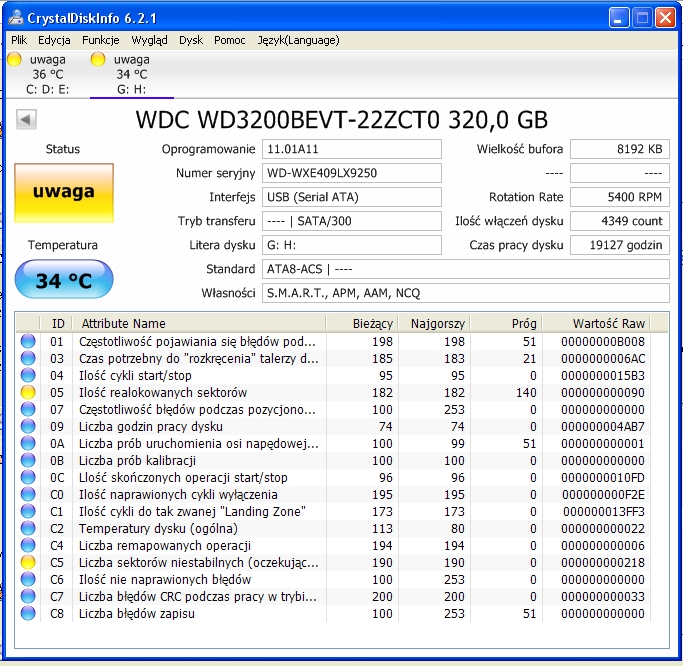
Task: Click the Własności field S.M.A.R.T., APM, AAM, NCQ
Action: (x=466, y=293)
